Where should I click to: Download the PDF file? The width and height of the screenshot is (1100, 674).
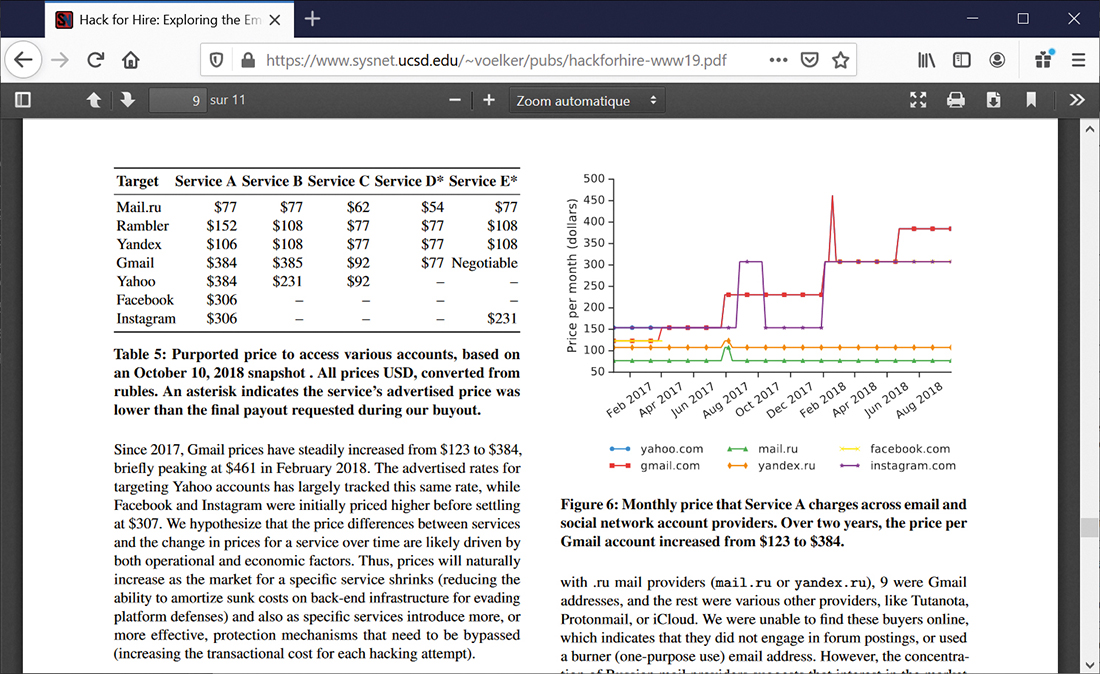pyautogui.click(x=993, y=100)
